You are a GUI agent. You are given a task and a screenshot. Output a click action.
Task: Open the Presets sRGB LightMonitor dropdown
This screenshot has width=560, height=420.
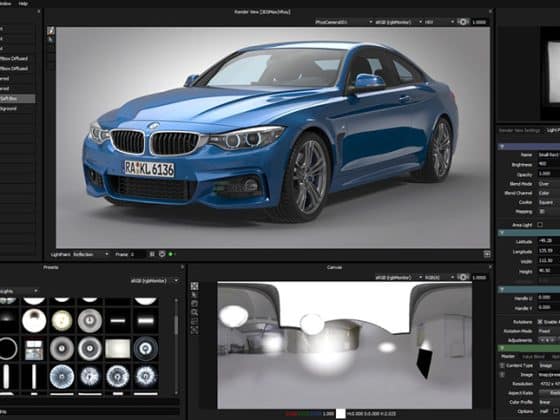[x=155, y=281]
